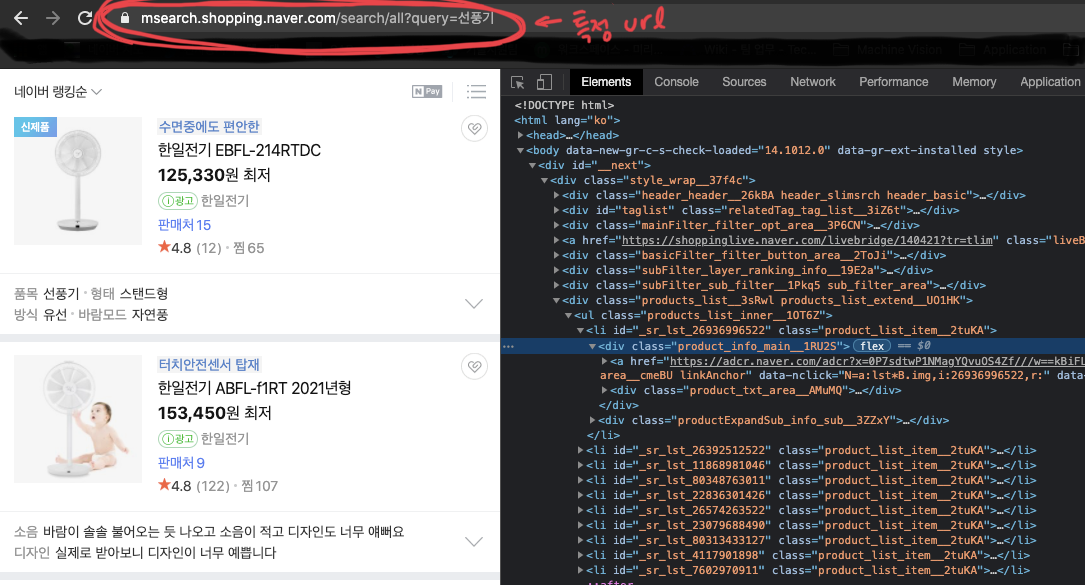Toggle the device toolbar icon in DevTools

[x=545, y=82]
